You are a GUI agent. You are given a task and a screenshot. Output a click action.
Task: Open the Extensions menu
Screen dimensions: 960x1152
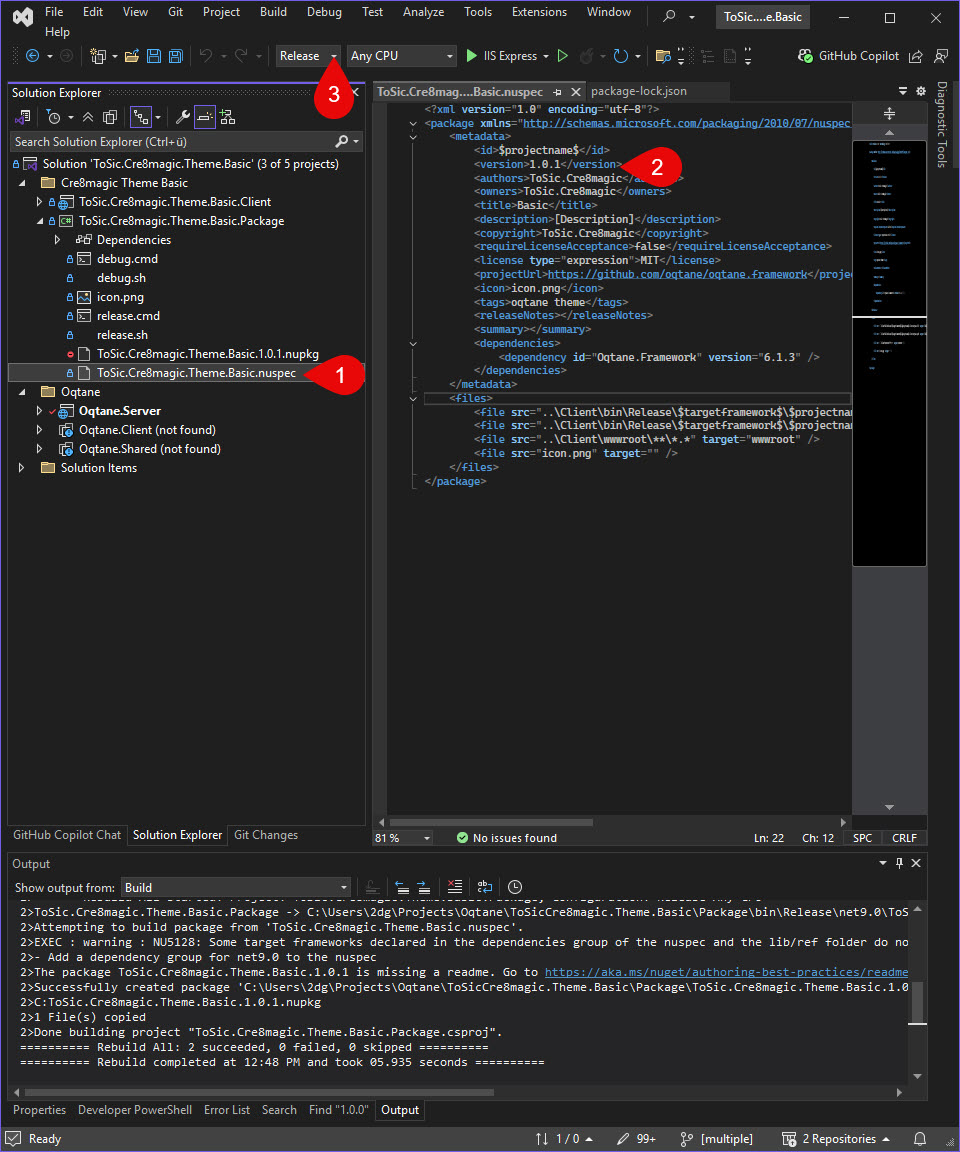coord(539,12)
